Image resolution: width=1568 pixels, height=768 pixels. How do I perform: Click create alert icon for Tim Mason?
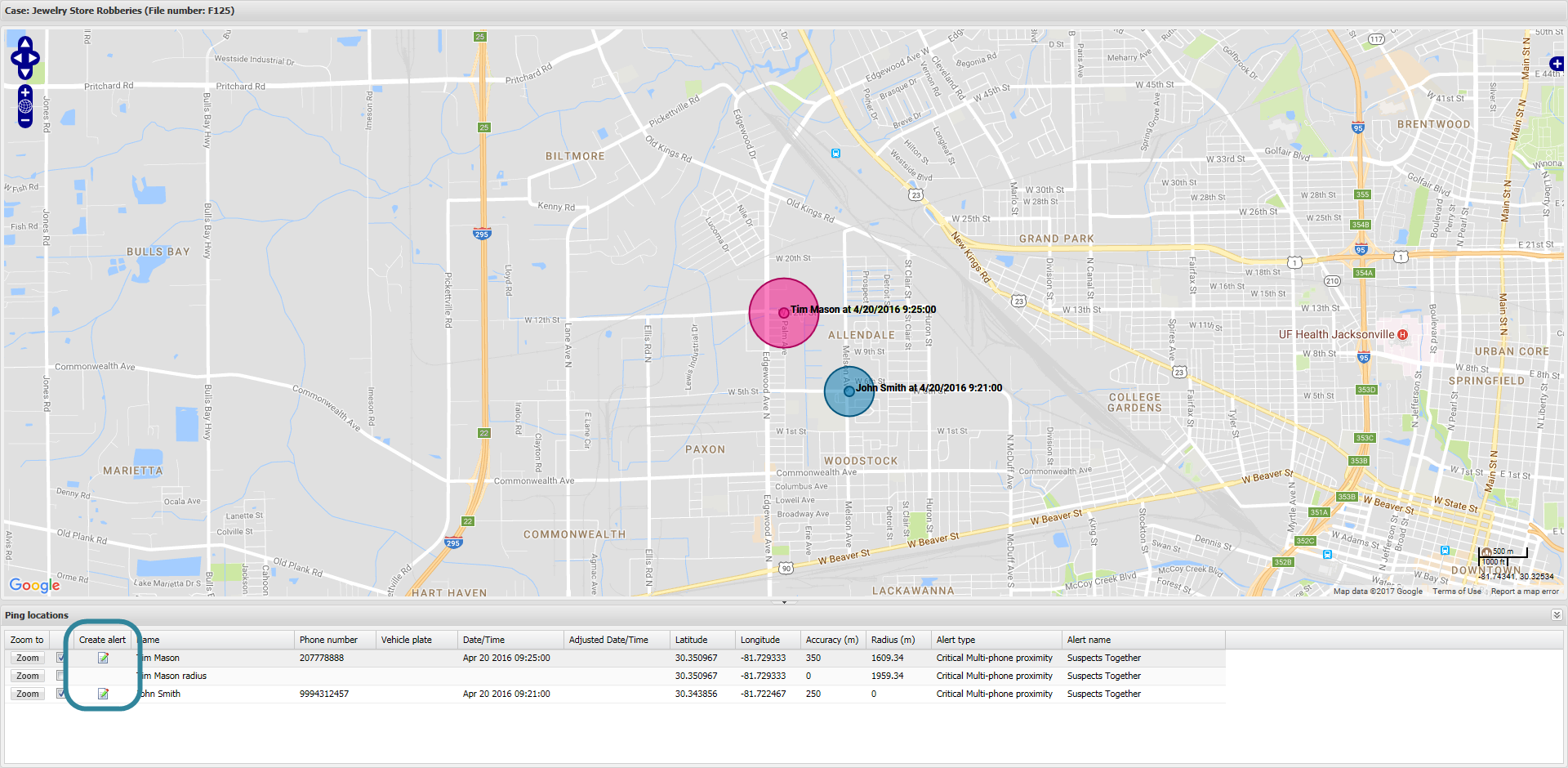(x=103, y=658)
